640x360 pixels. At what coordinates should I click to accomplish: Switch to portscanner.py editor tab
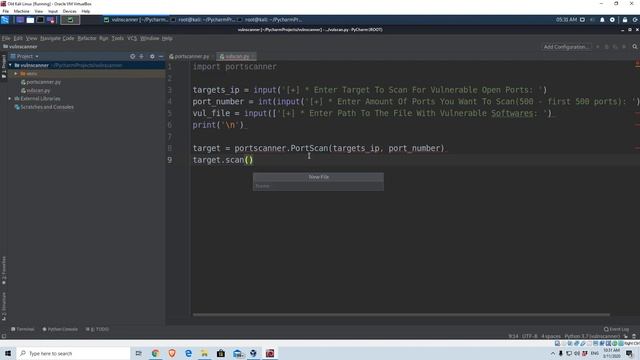(191, 57)
